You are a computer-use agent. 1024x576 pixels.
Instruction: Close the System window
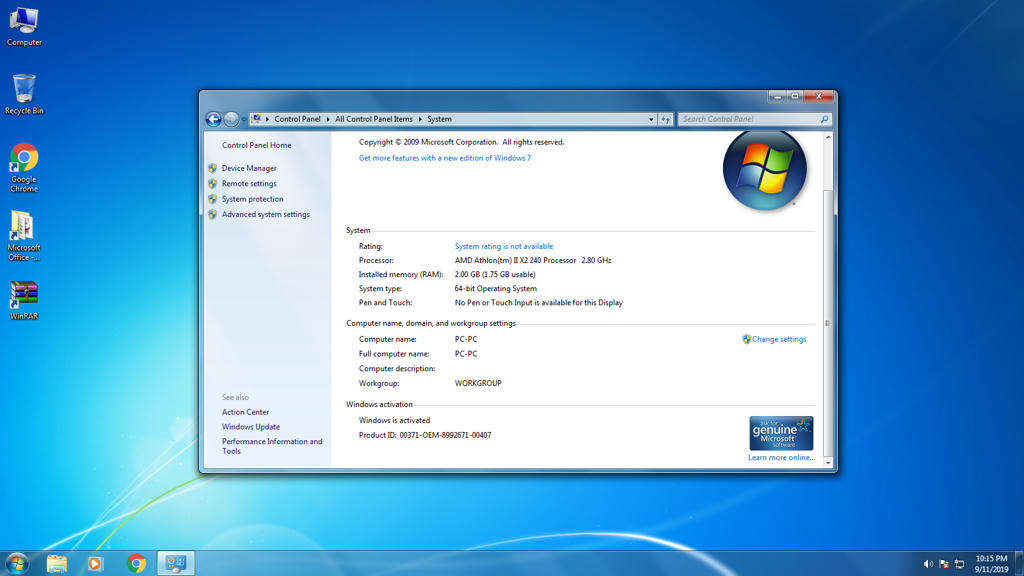click(x=819, y=96)
